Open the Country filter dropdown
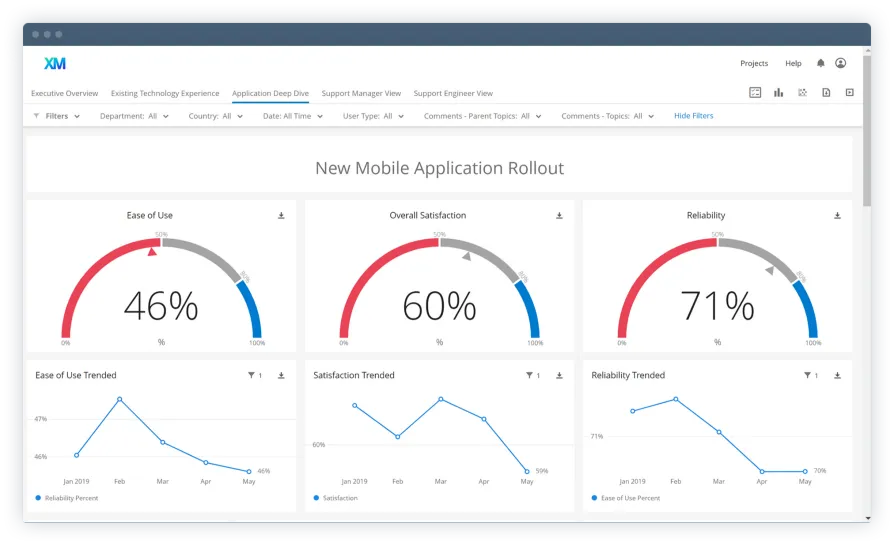The width and height of the screenshot is (894, 545). point(216,116)
